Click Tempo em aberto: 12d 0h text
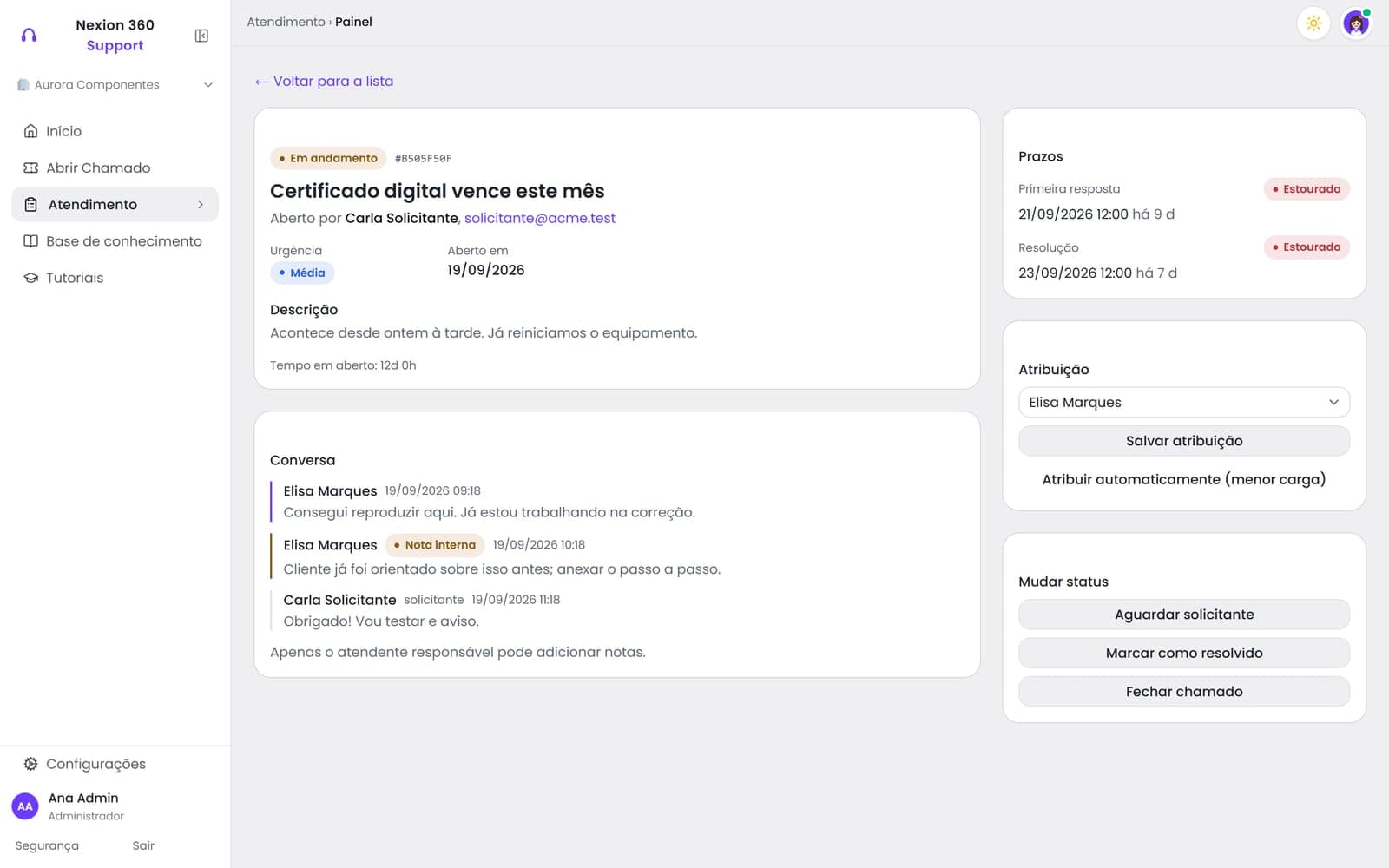 click(x=343, y=365)
